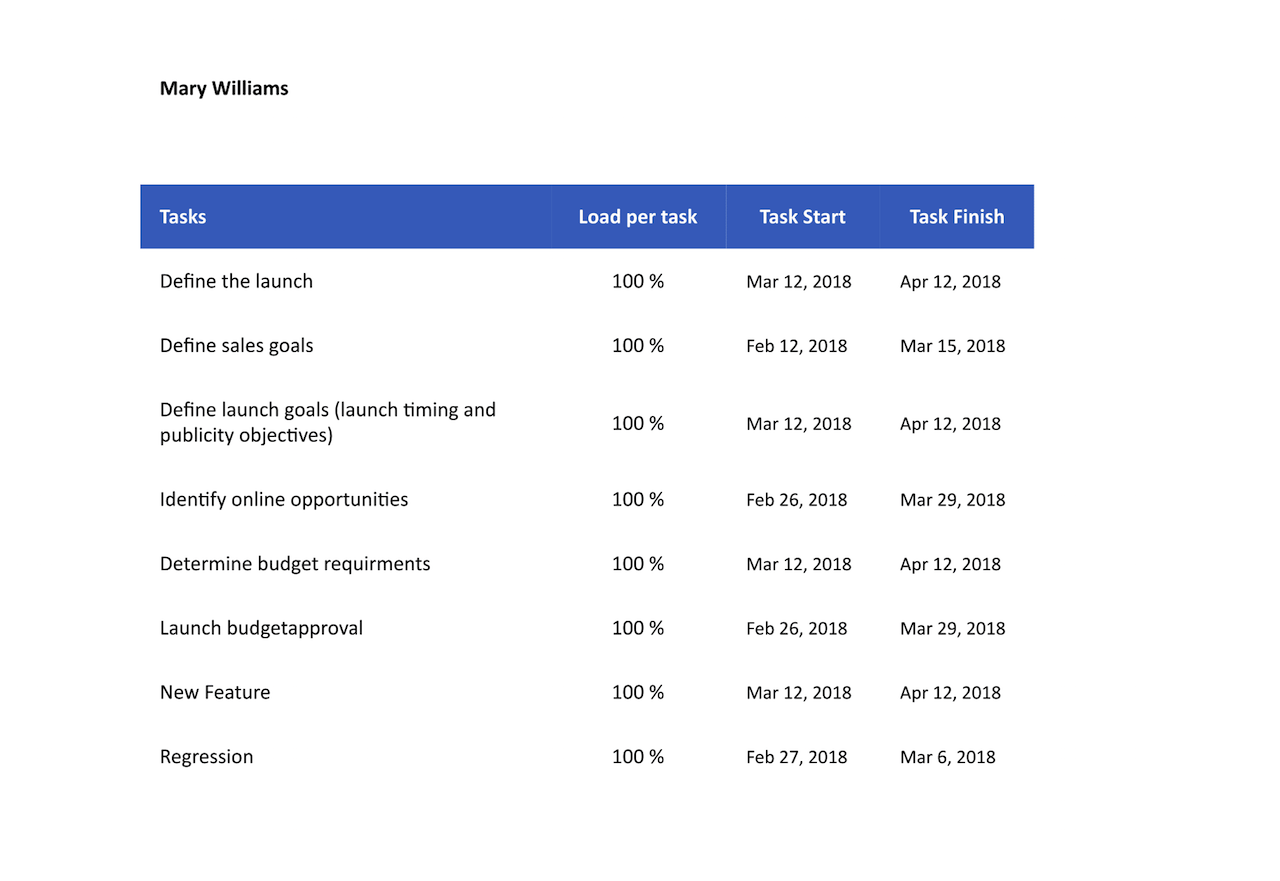Screen dimensions: 1280x881
Task: Click Define the launch's Apr 12 finish date
Action: pyautogui.click(x=950, y=281)
